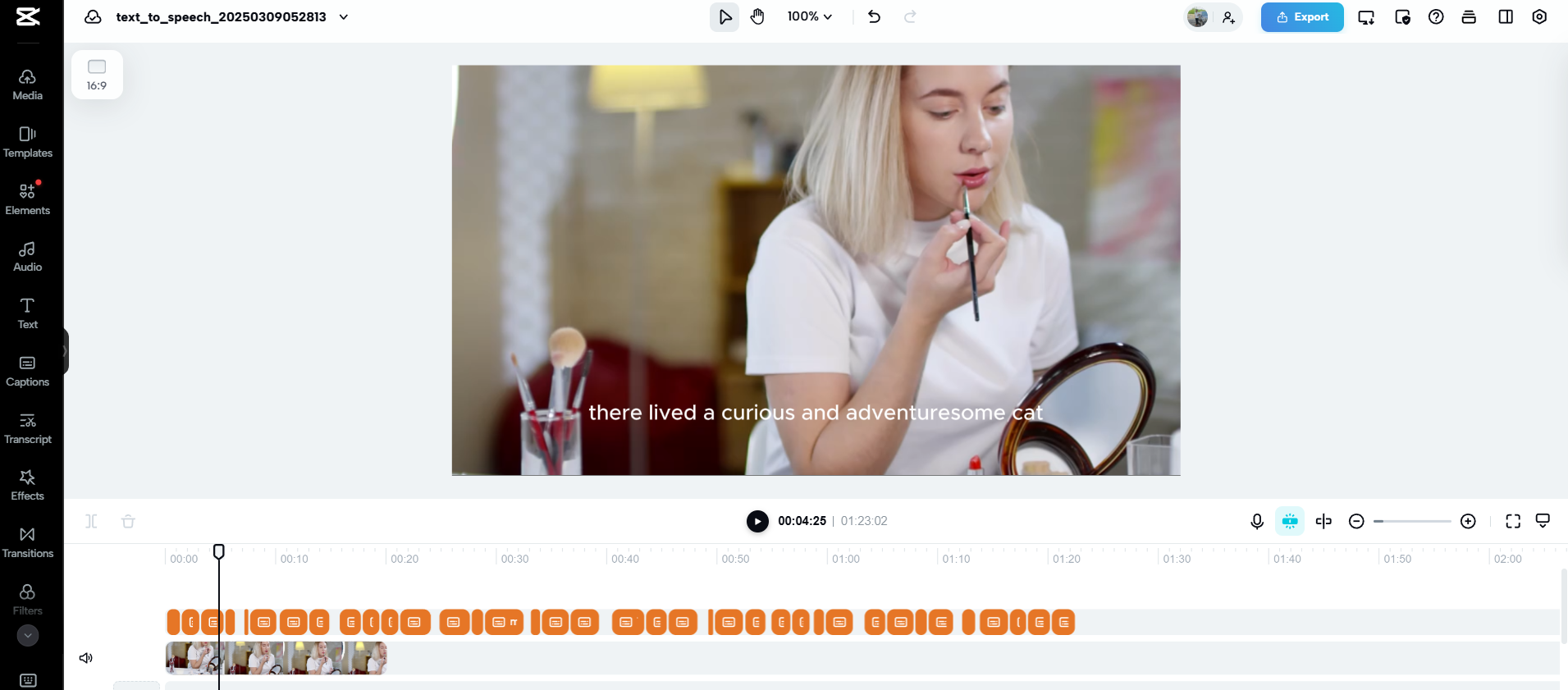Select the hand pan tool
The height and width of the screenshot is (690, 1568).
tap(757, 16)
